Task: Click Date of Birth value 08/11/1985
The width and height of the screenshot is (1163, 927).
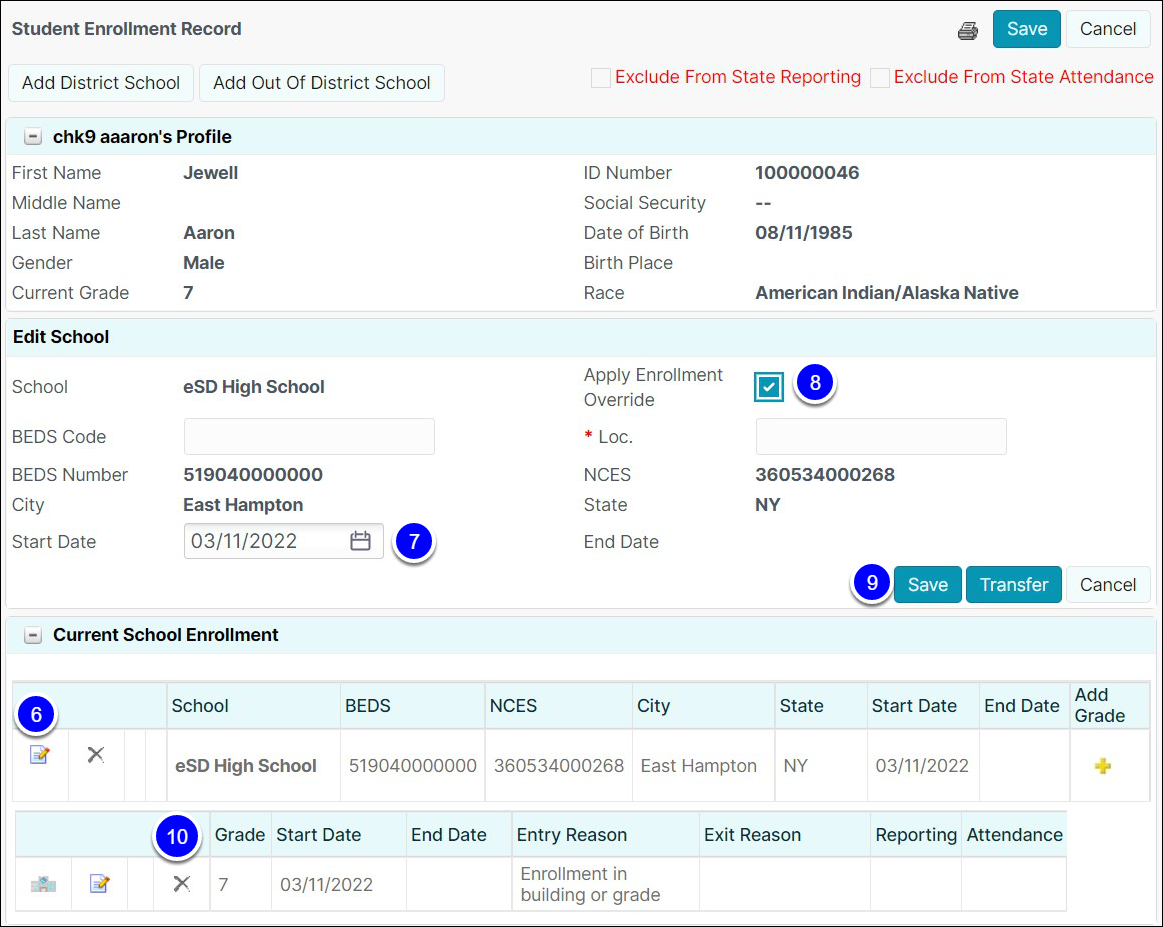Action: click(x=803, y=233)
